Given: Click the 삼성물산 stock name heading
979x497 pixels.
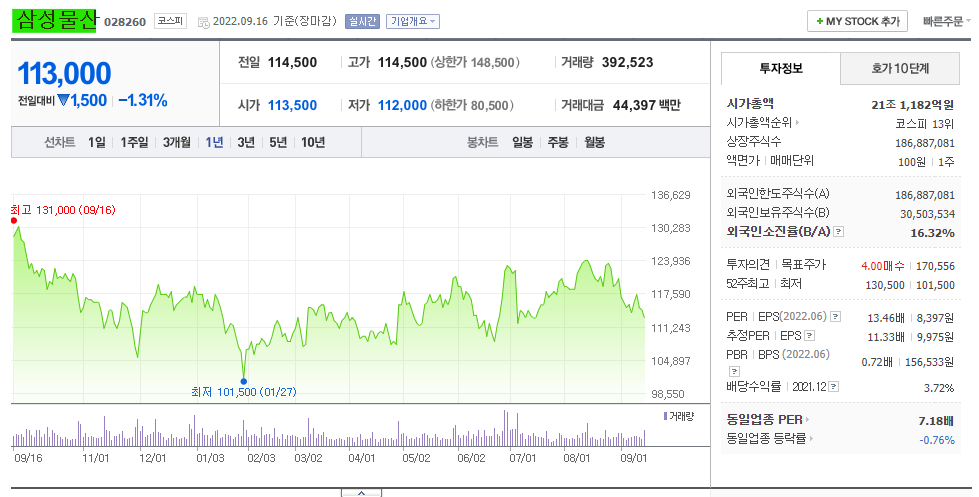Looking at the screenshot, I should [55, 21].
